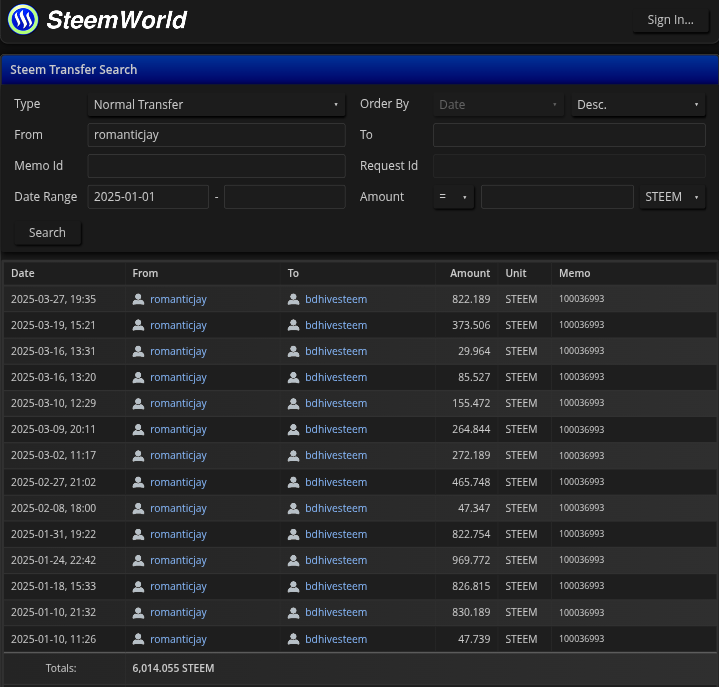Click the SteemWorld site title text
The height and width of the screenshot is (687, 719).
tap(117, 20)
